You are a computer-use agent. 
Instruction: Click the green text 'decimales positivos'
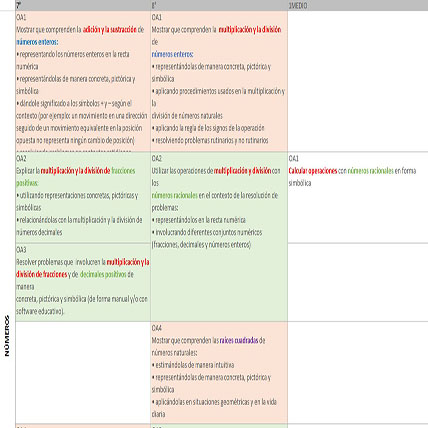tap(103, 274)
